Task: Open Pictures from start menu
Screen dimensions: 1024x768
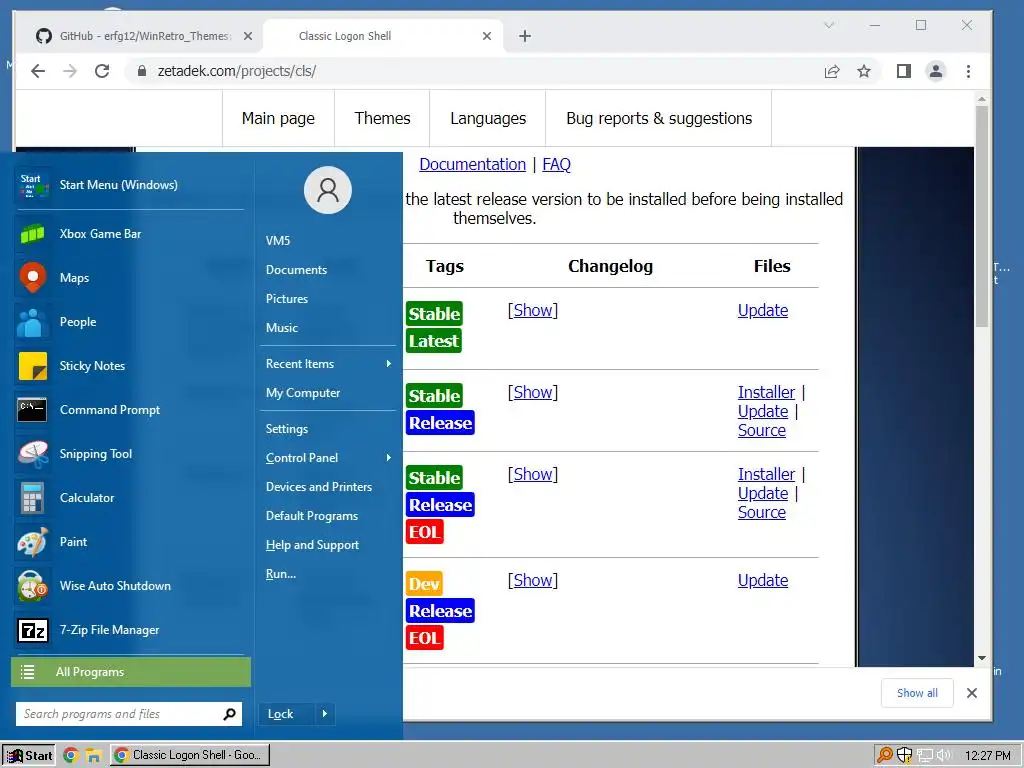Action: (287, 298)
